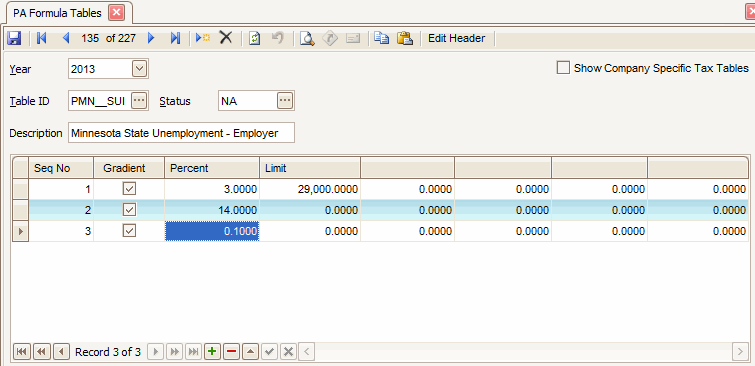Close the PA Formula Tables tab

[116, 13]
